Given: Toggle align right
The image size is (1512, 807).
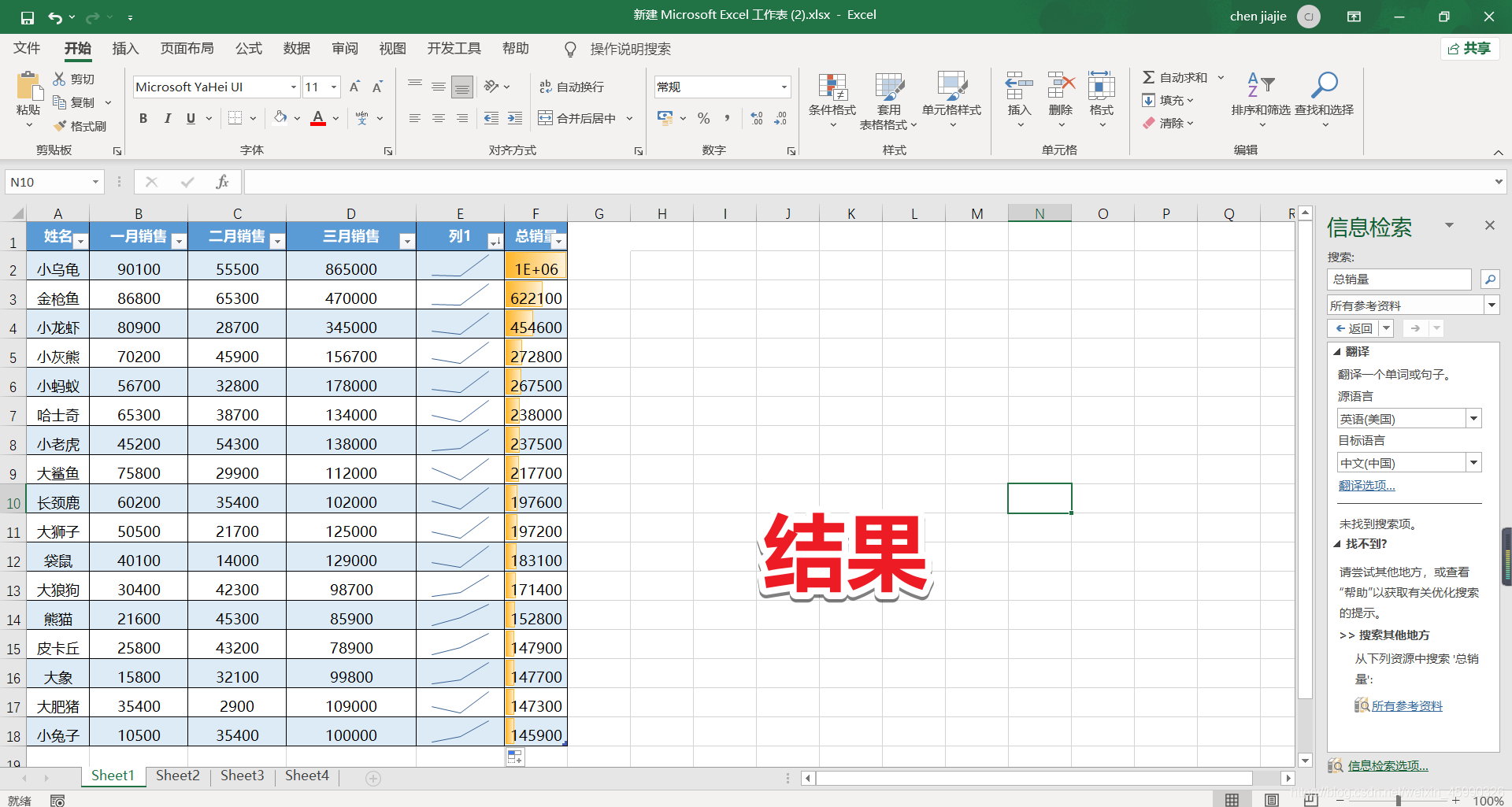Looking at the screenshot, I should [462, 118].
